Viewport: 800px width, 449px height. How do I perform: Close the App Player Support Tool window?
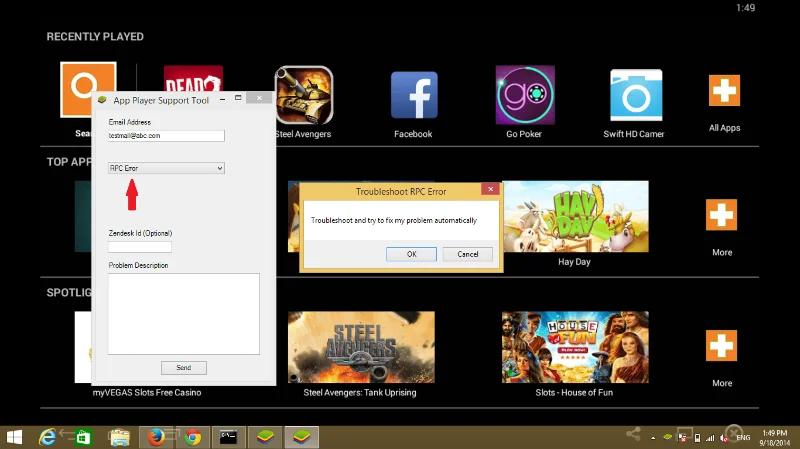(x=259, y=98)
